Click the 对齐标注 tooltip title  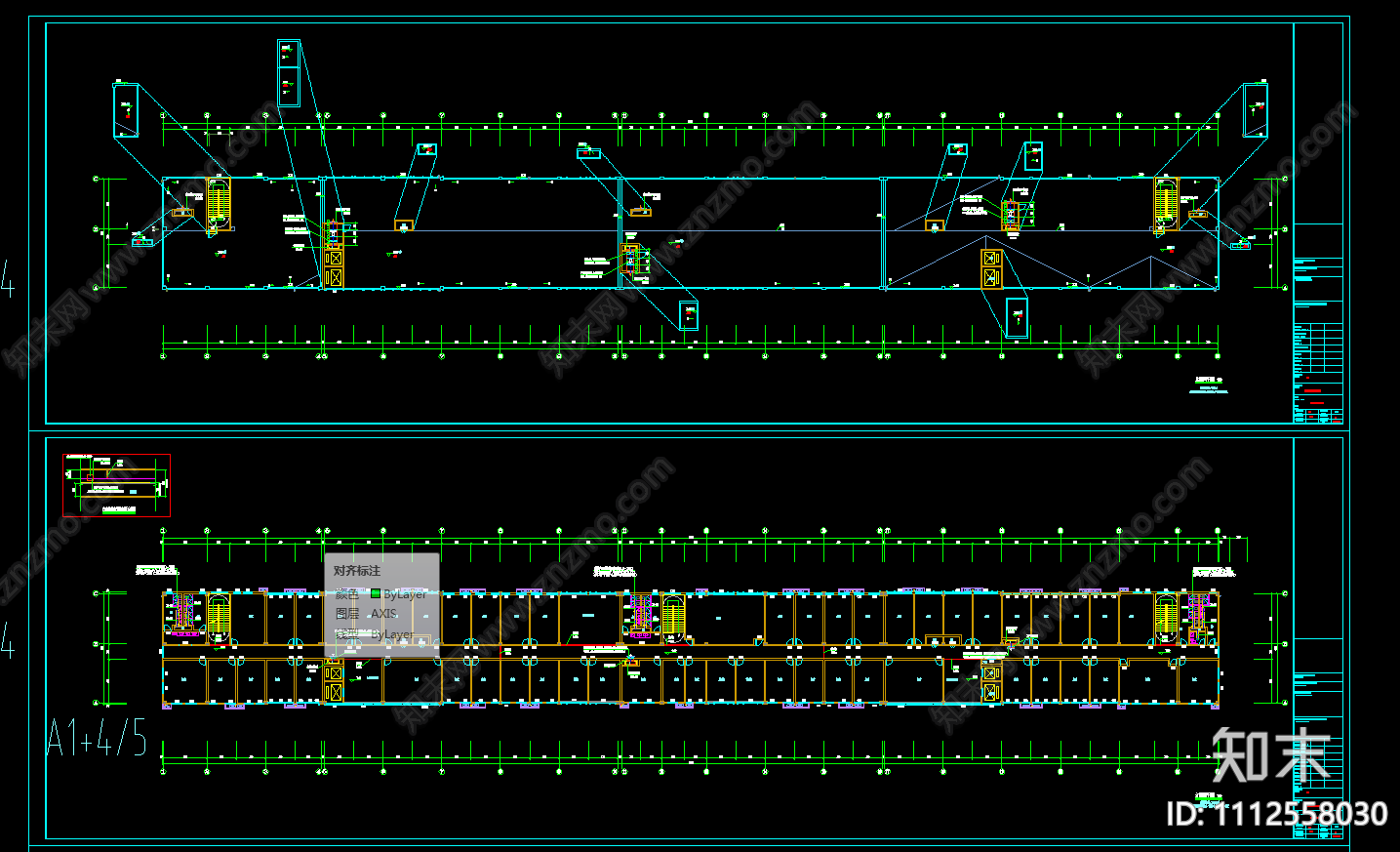pyautogui.click(x=357, y=571)
